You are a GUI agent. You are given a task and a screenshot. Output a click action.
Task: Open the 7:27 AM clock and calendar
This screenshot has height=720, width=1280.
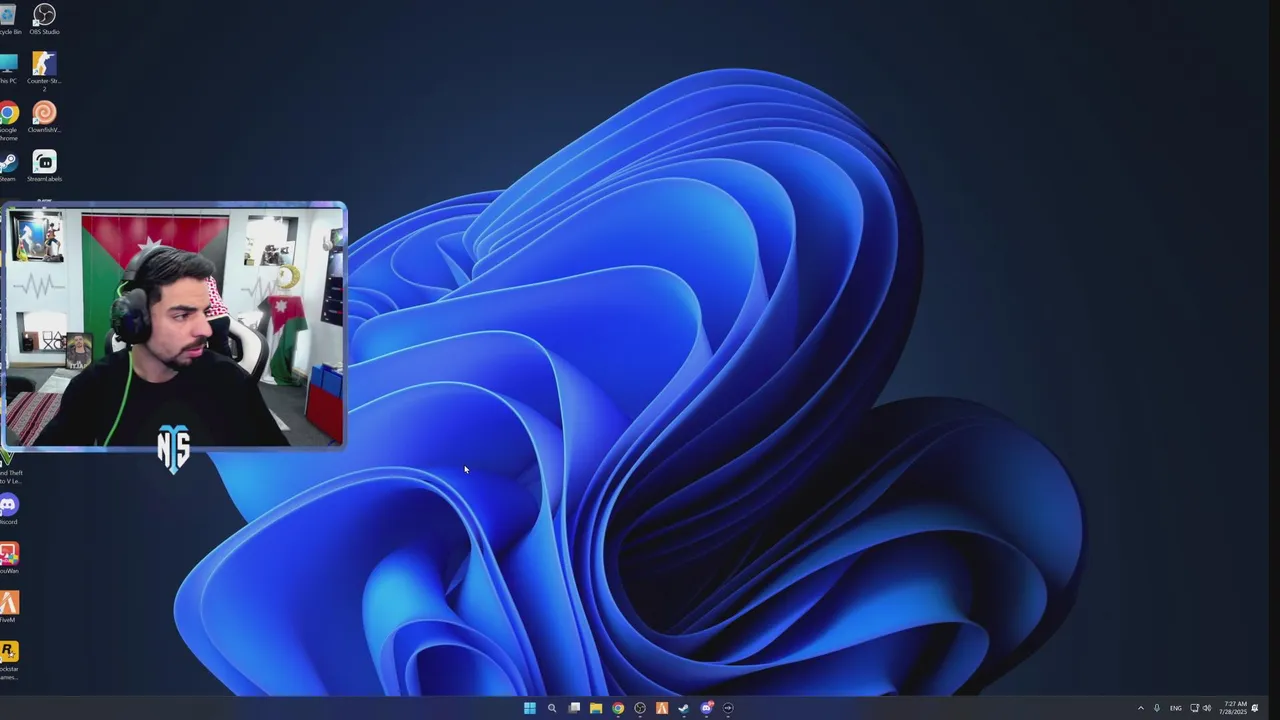click(1233, 708)
